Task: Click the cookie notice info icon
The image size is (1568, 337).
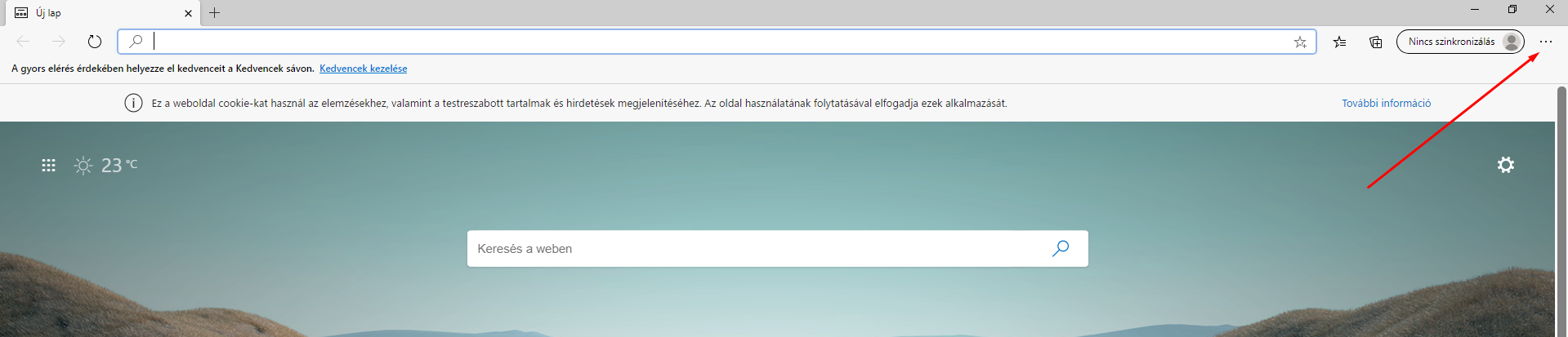Action: [133, 103]
